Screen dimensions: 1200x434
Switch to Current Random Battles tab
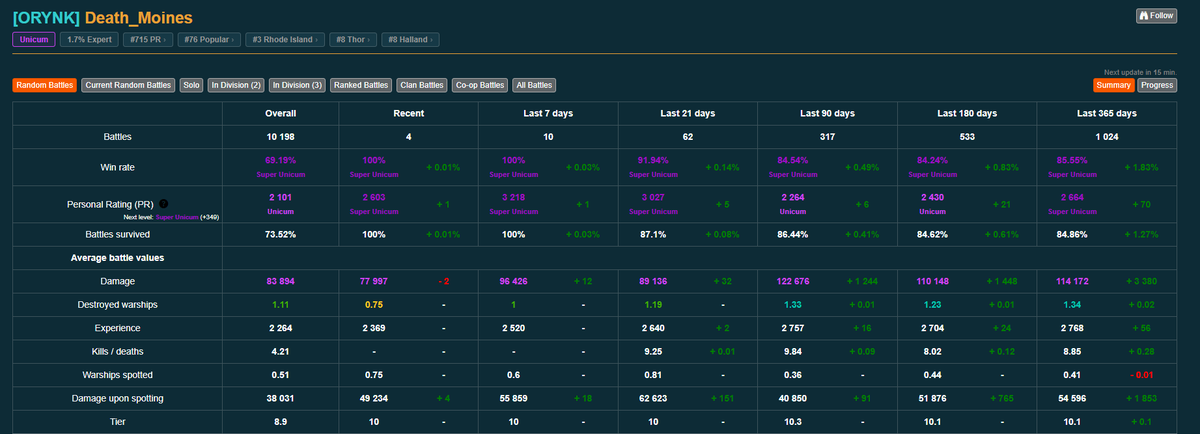(128, 86)
